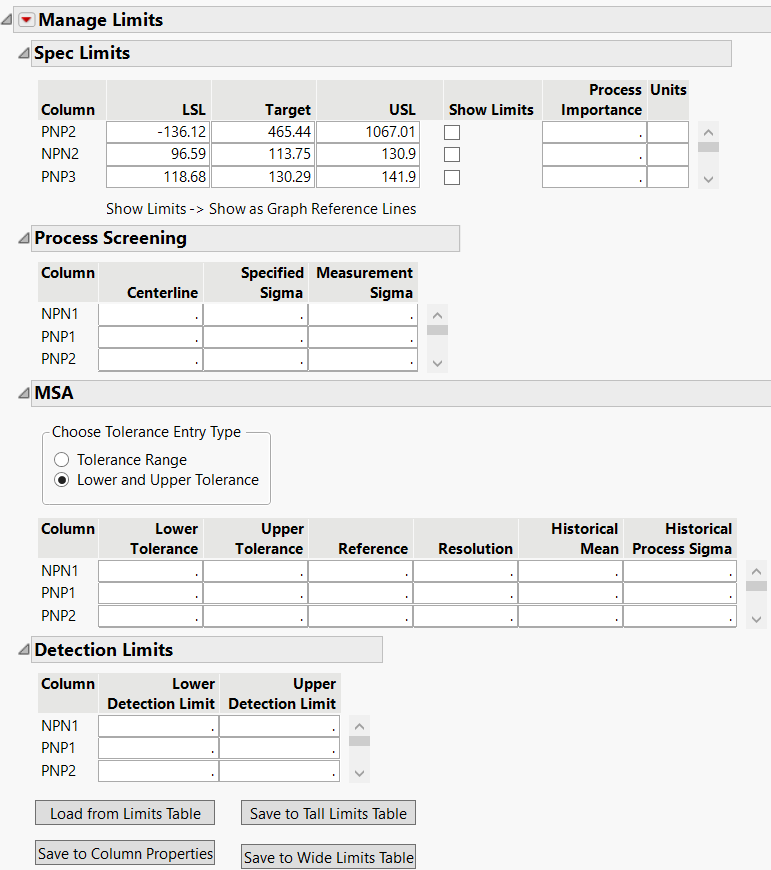
Task: Check Show Limits for NPN2
Action: (x=452, y=154)
